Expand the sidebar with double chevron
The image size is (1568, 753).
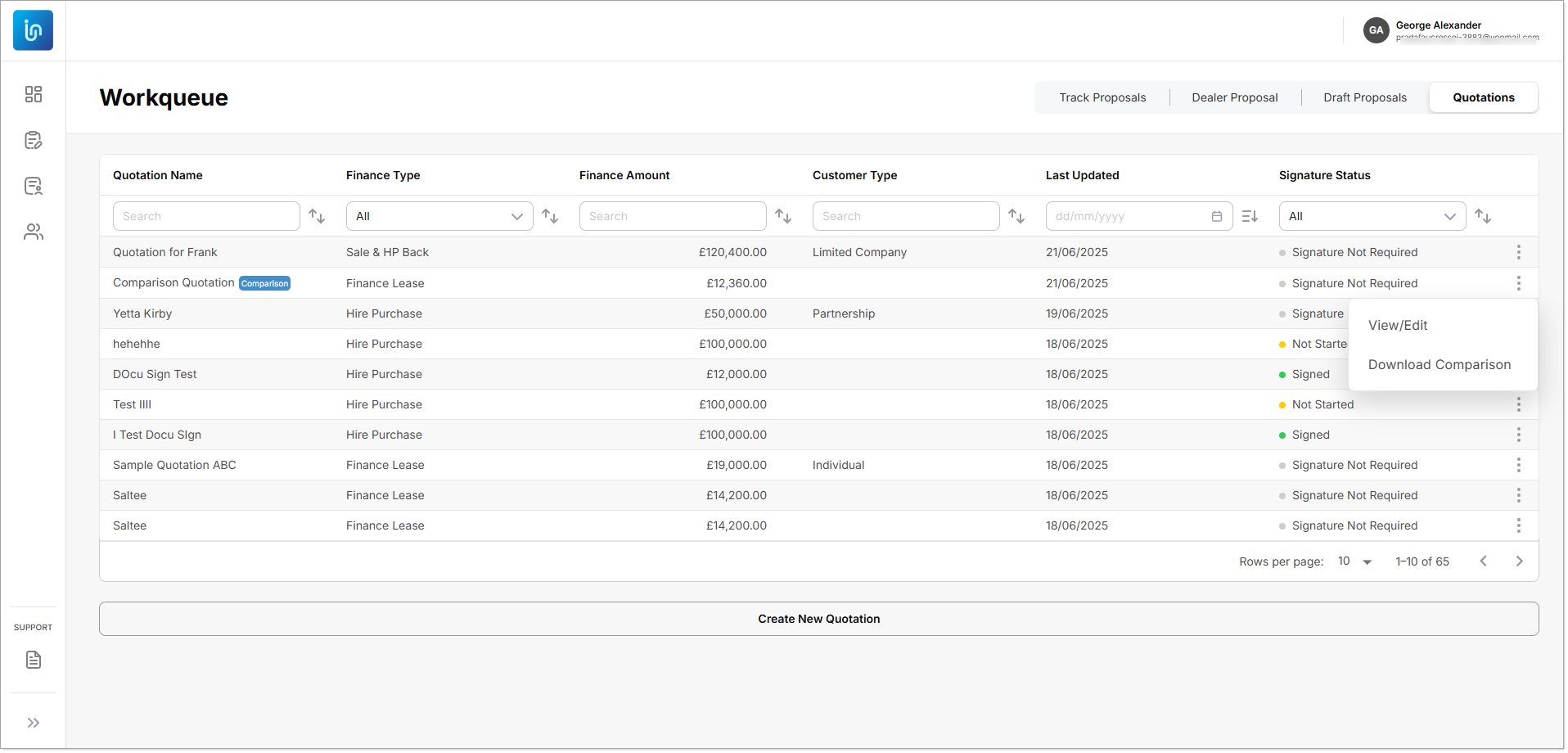34,723
